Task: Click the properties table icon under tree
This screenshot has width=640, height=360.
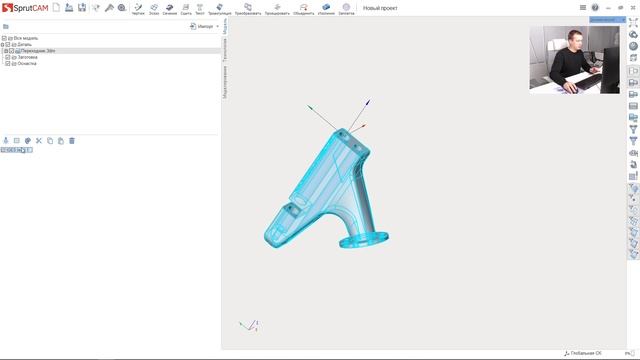Action: pyautogui.click(x=17, y=141)
